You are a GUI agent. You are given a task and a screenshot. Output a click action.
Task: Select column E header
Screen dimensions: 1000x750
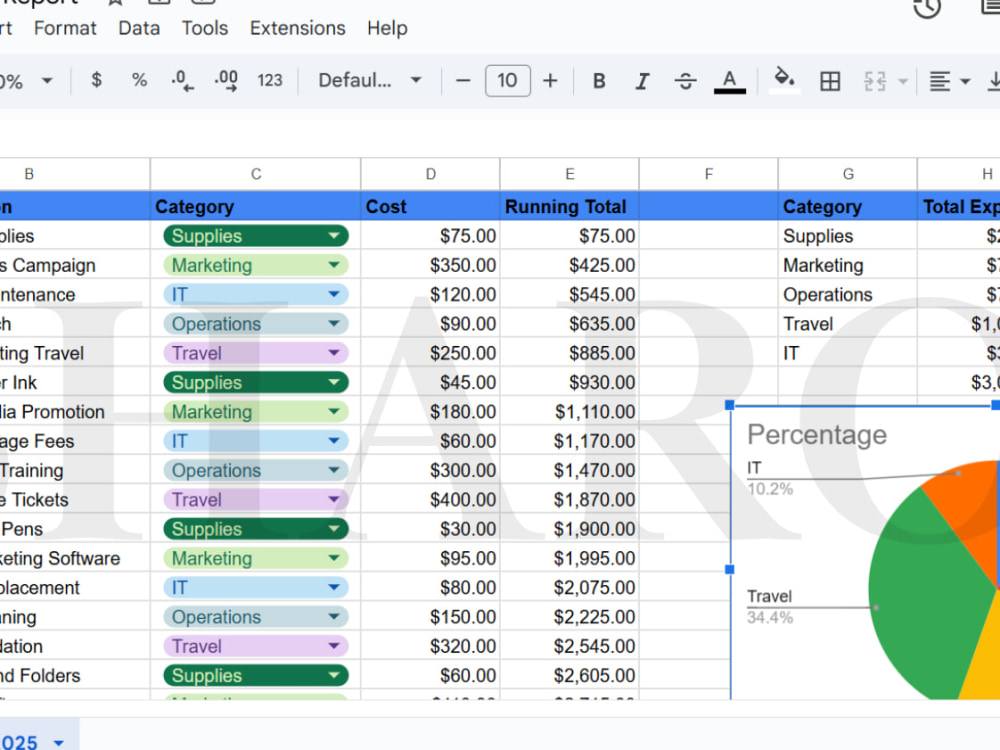click(570, 174)
